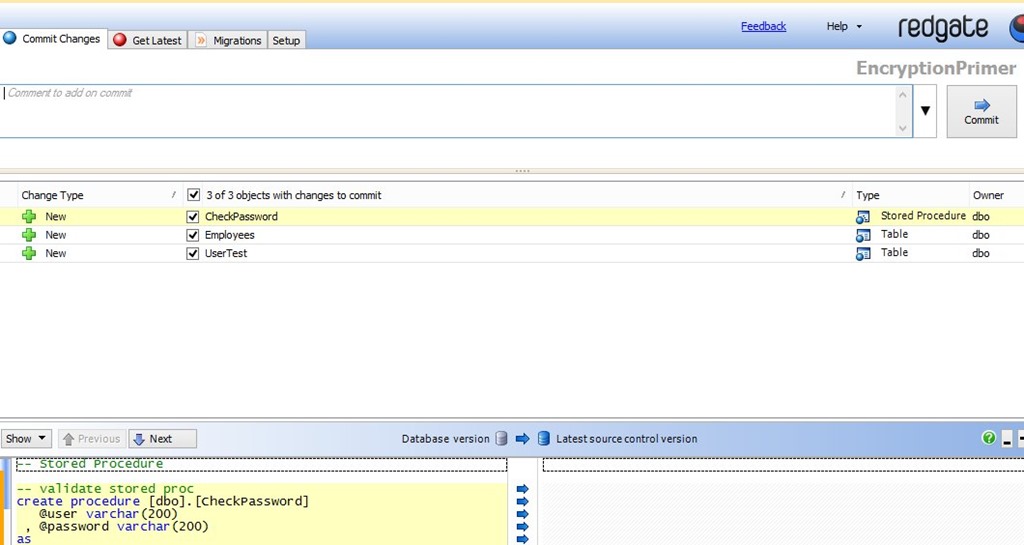This screenshot has width=1024, height=545.
Task: Switch to the Get Latest tab
Action: point(148,40)
